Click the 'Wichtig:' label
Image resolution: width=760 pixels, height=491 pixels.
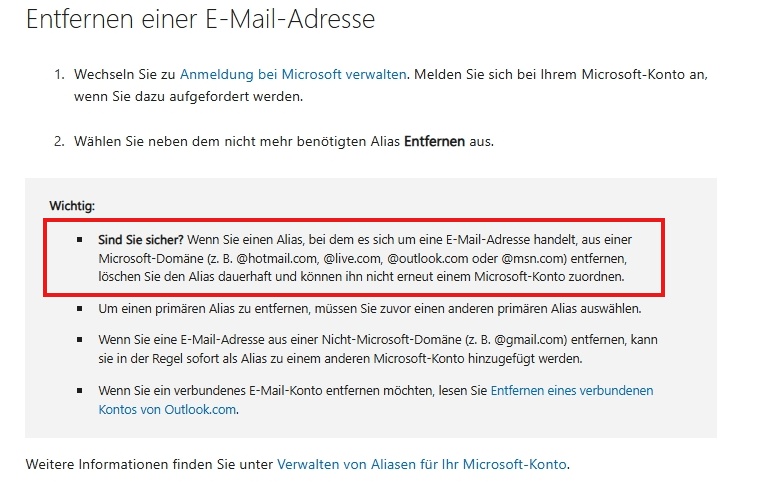[x=72, y=206]
